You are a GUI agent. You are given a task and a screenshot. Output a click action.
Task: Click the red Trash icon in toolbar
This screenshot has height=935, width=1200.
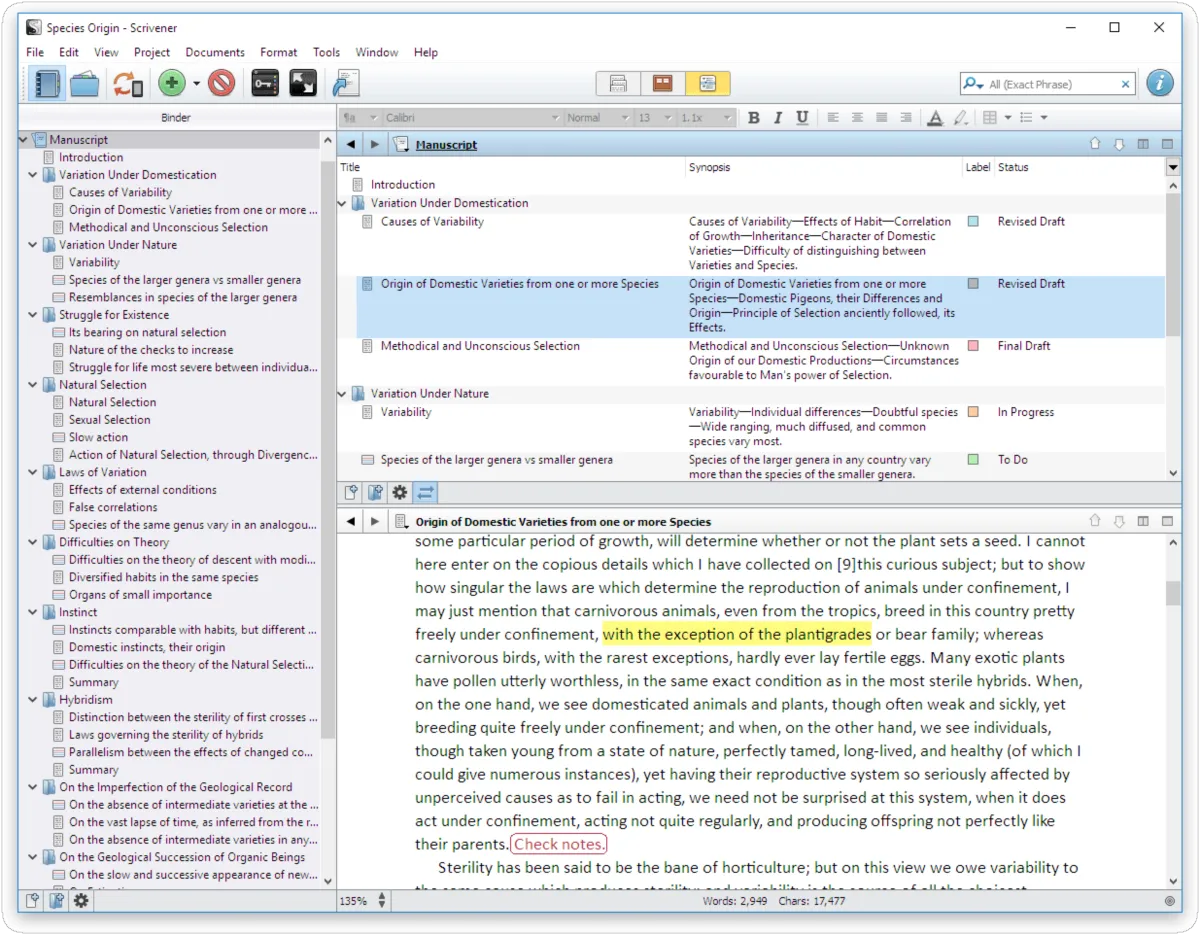pyautogui.click(x=221, y=84)
